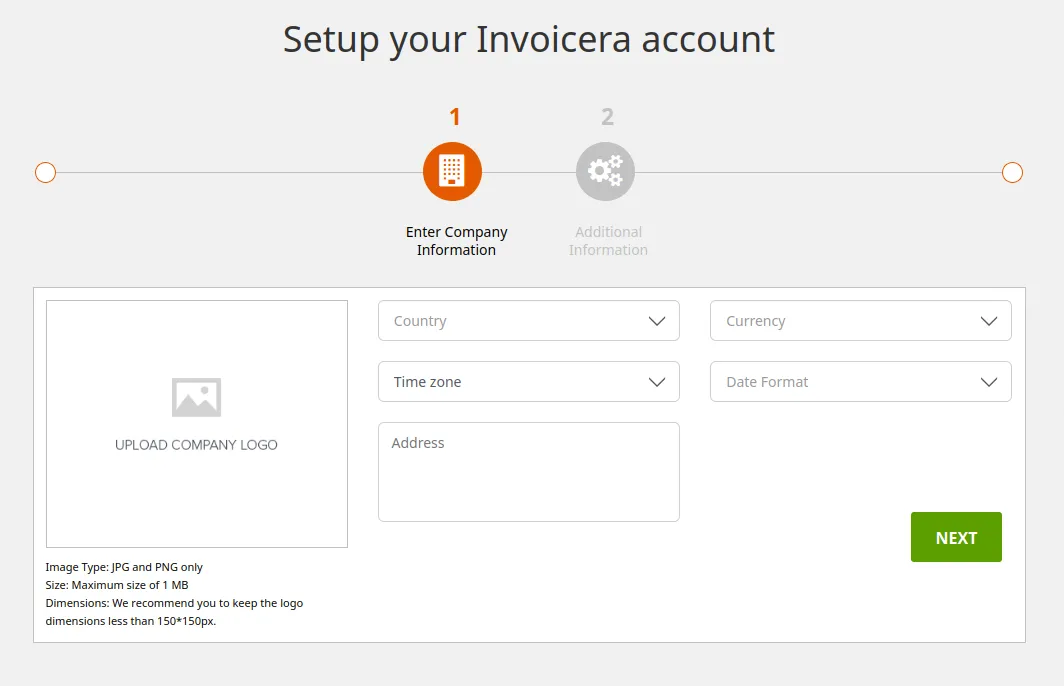Click the 'Dimensions: We recommend you' note

point(174,612)
